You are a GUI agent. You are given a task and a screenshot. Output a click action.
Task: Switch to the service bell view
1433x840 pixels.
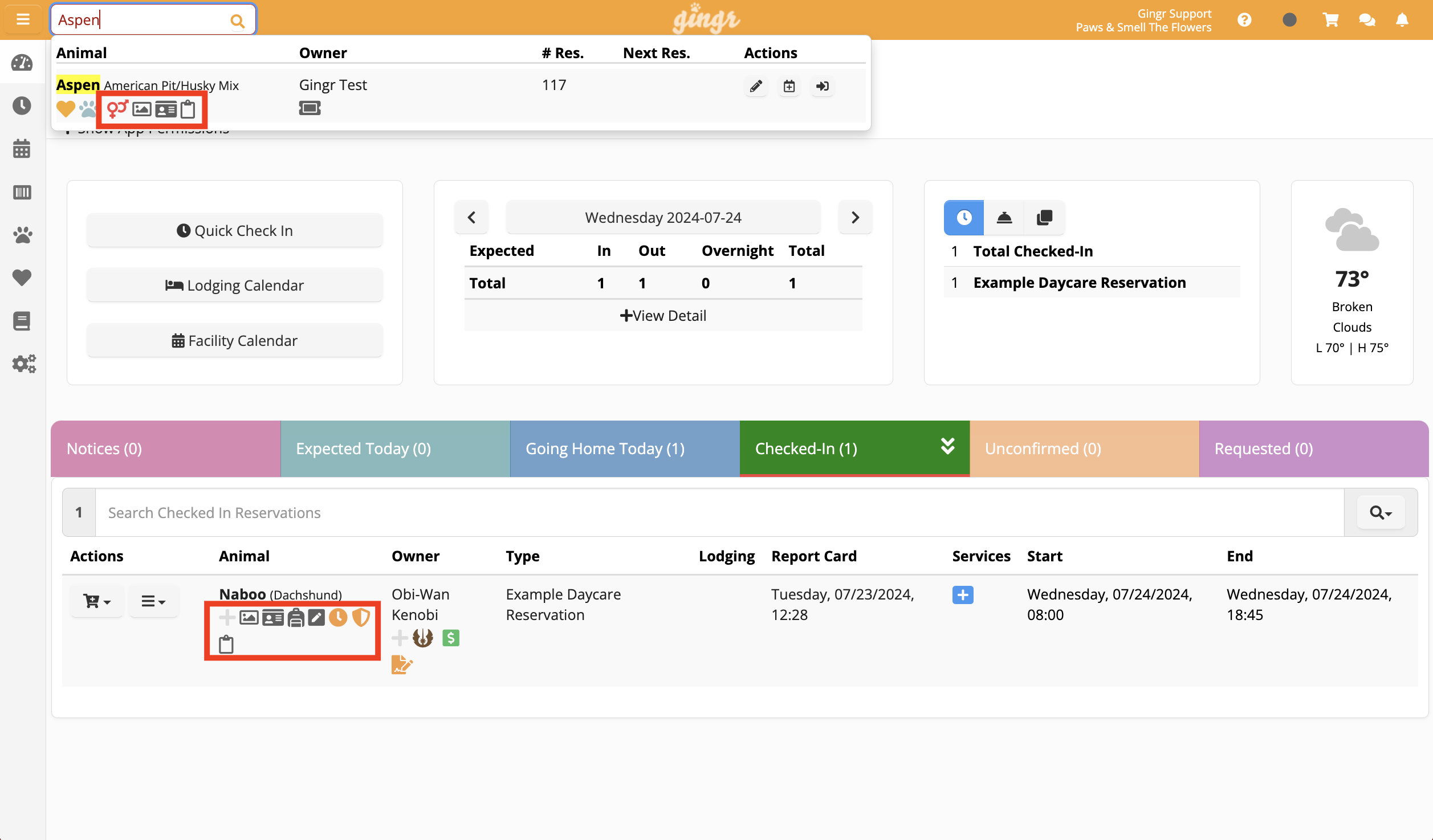[x=1004, y=218]
